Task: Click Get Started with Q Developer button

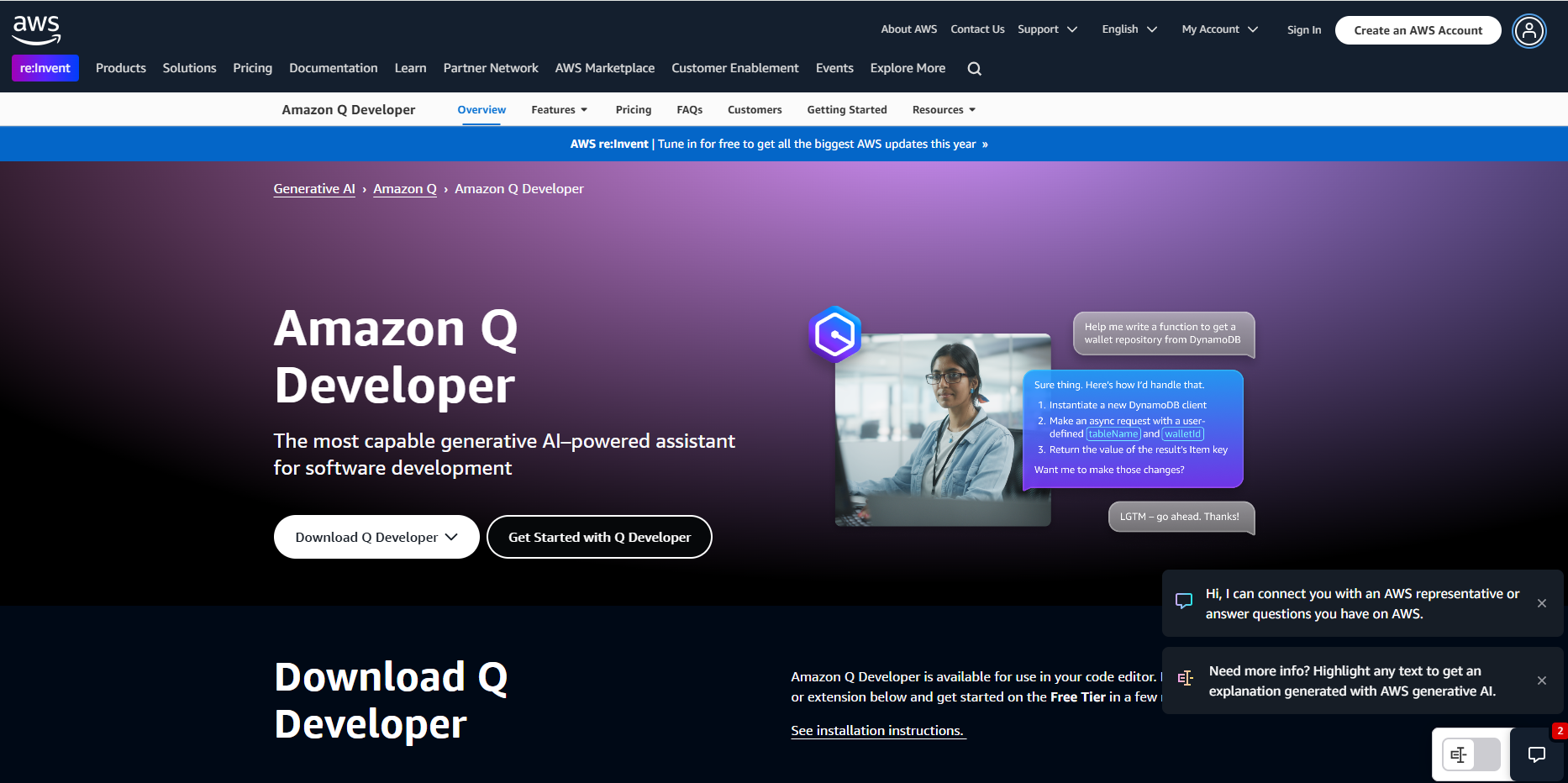Action: click(600, 537)
